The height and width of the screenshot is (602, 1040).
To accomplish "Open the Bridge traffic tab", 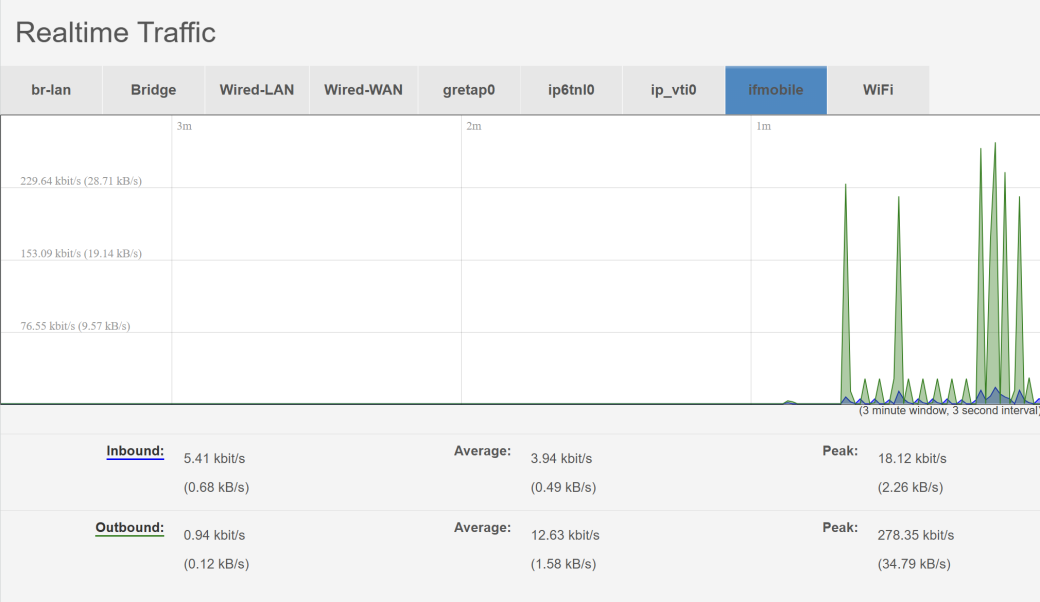I will click(x=152, y=89).
